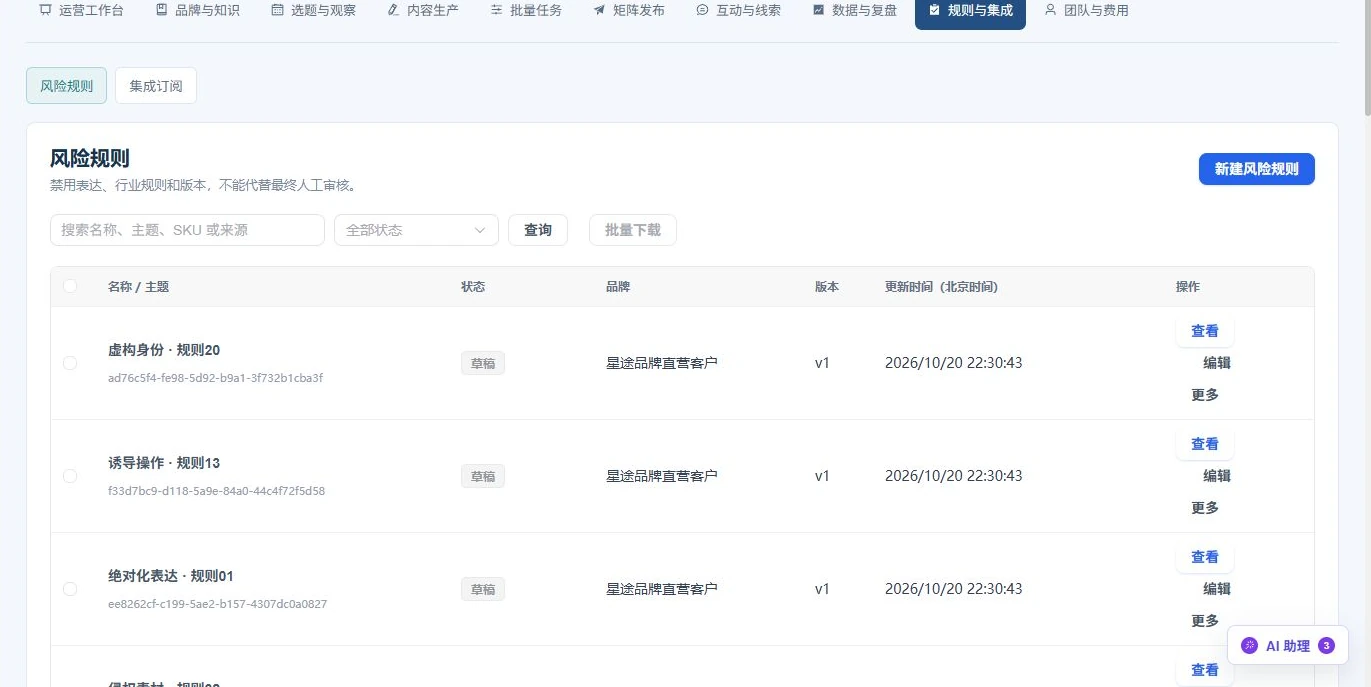This screenshot has height=687, width=1371.
Task: Click the ID ee8262cf-c199-5ae2-b157-4307dc0a0827
Action: 217,604
